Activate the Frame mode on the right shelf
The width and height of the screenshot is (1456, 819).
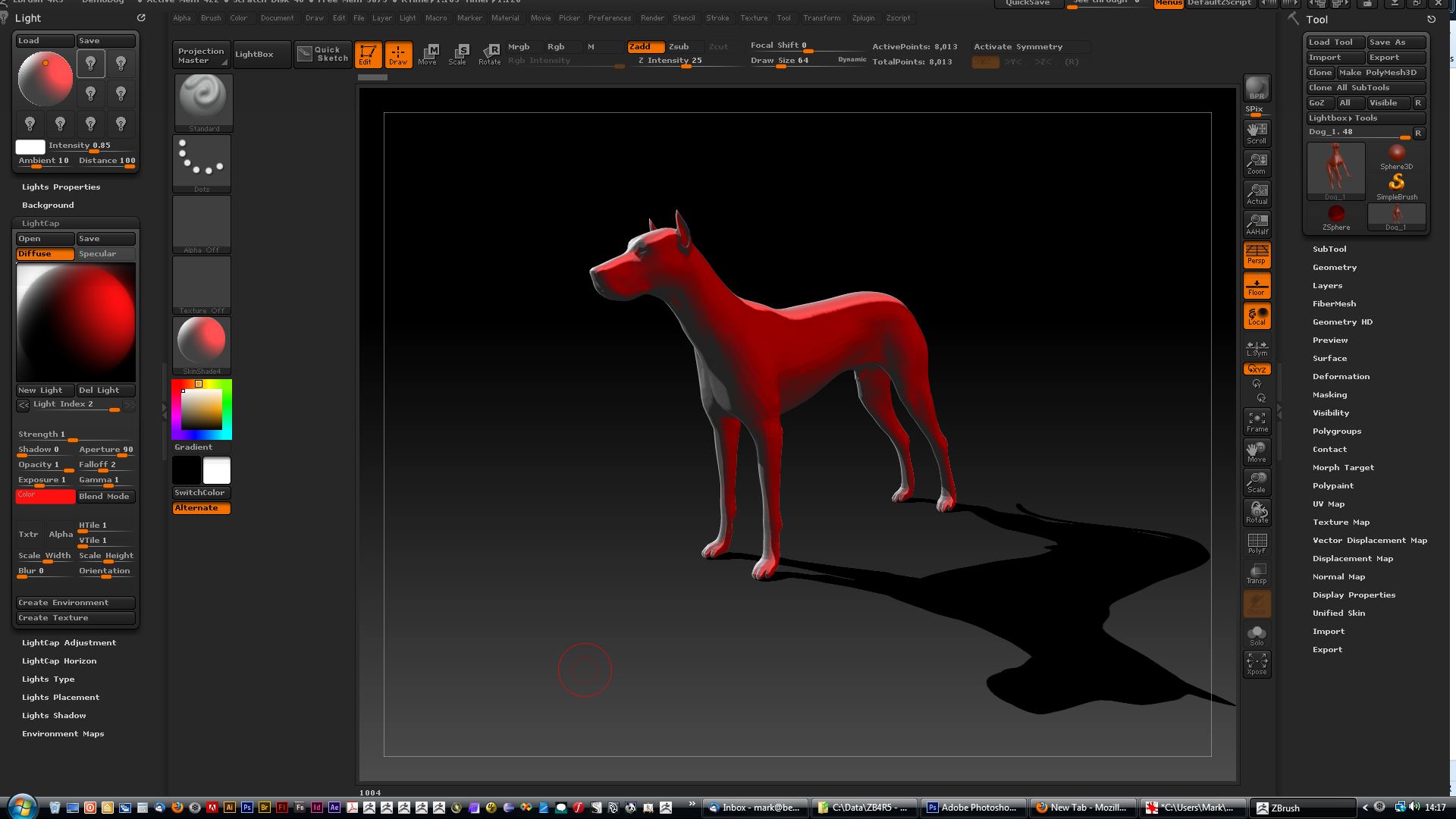tap(1257, 420)
